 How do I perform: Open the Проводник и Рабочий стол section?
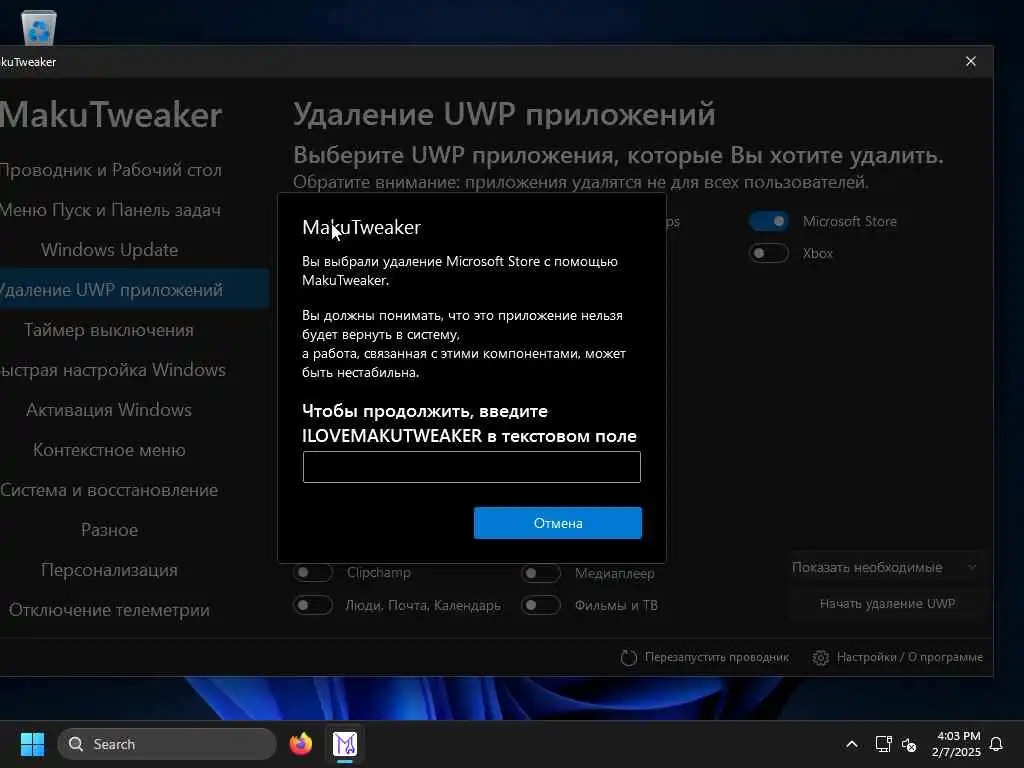(110, 170)
